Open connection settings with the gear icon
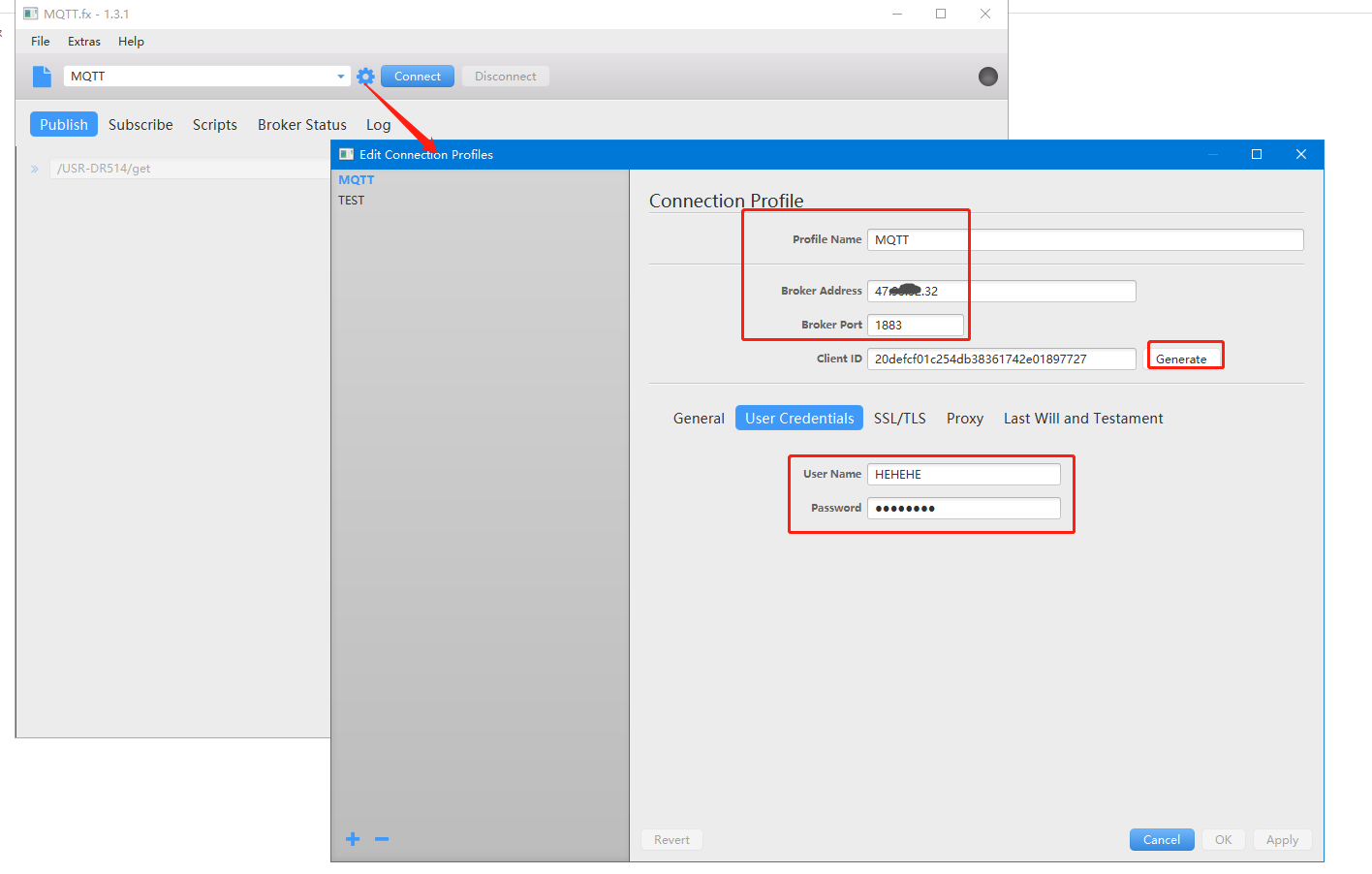The height and width of the screenshot is (874, 1372). [x=365, y=77]
